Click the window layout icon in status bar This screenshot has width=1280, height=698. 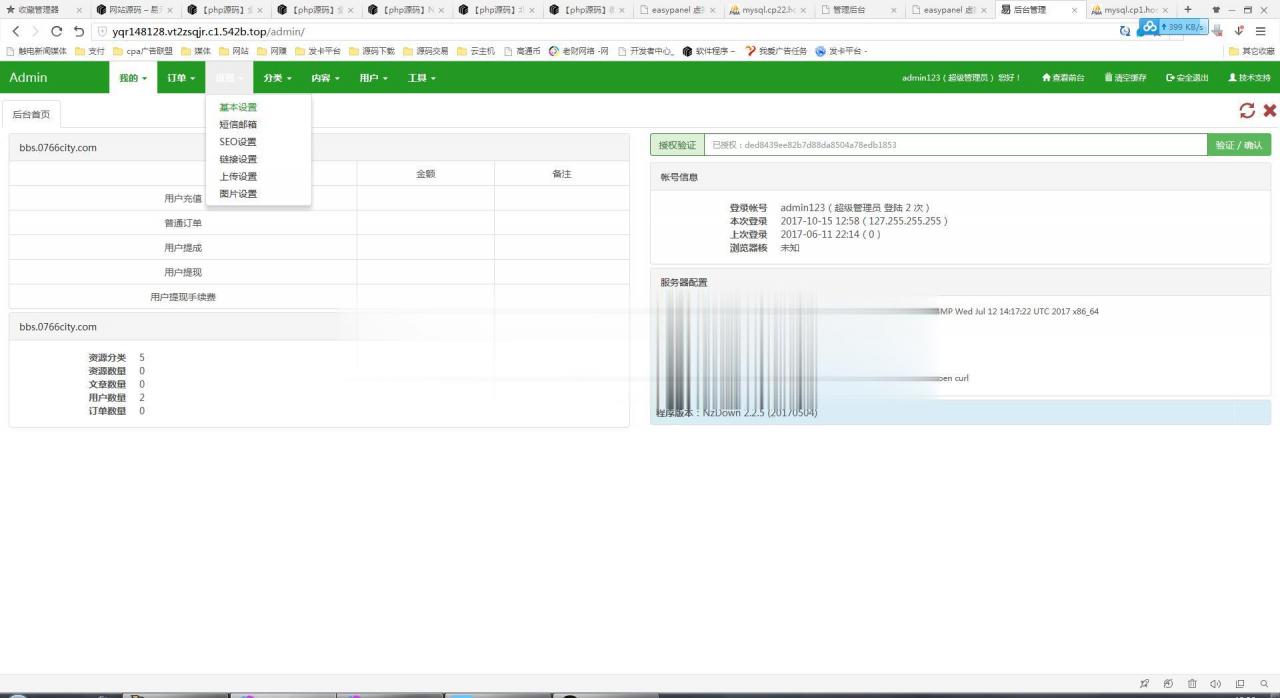(1240, 684)
